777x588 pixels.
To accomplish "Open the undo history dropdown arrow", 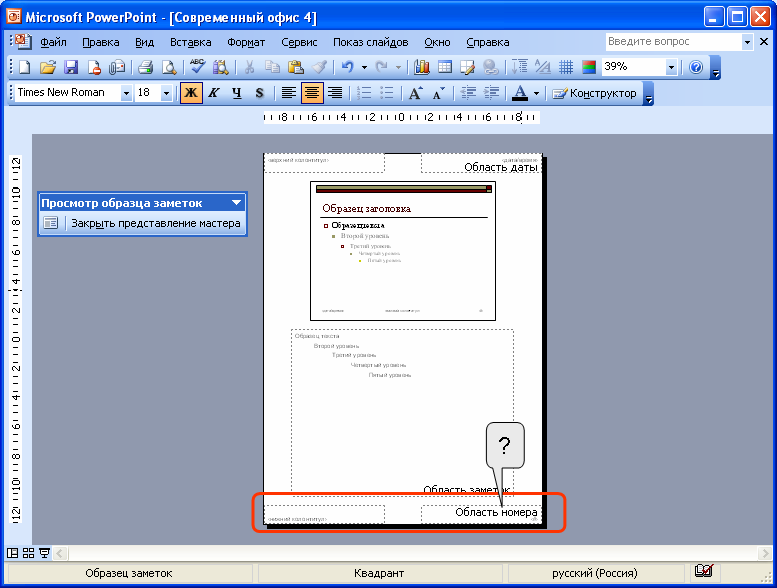I will pos(364,67).
